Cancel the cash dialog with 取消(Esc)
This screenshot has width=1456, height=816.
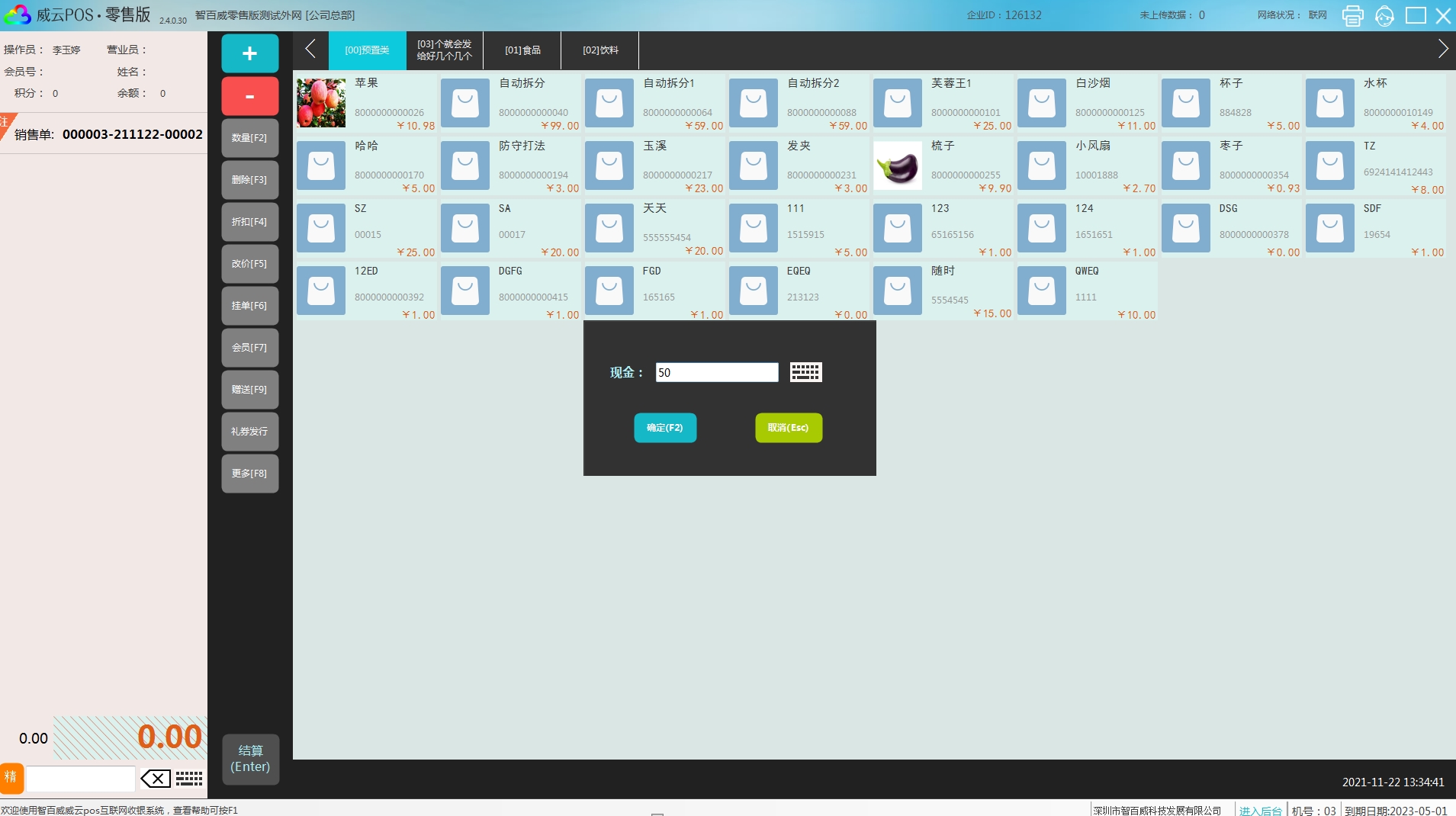coord(788,428)
